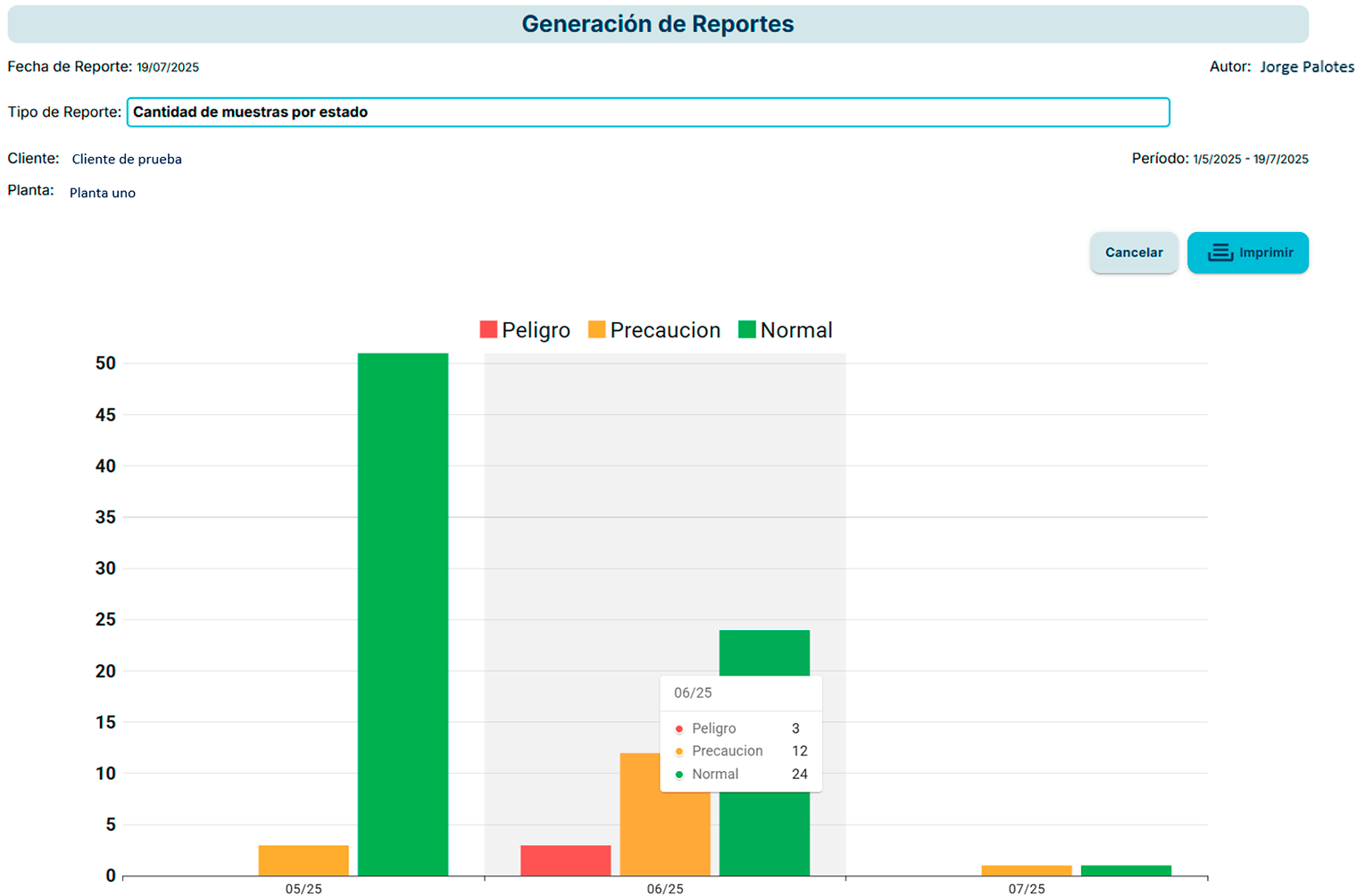Toggle the green Normal legend swatch
Image resolution: width=1365 pixels, height=896 pixels.
click(x=747, y=329)
